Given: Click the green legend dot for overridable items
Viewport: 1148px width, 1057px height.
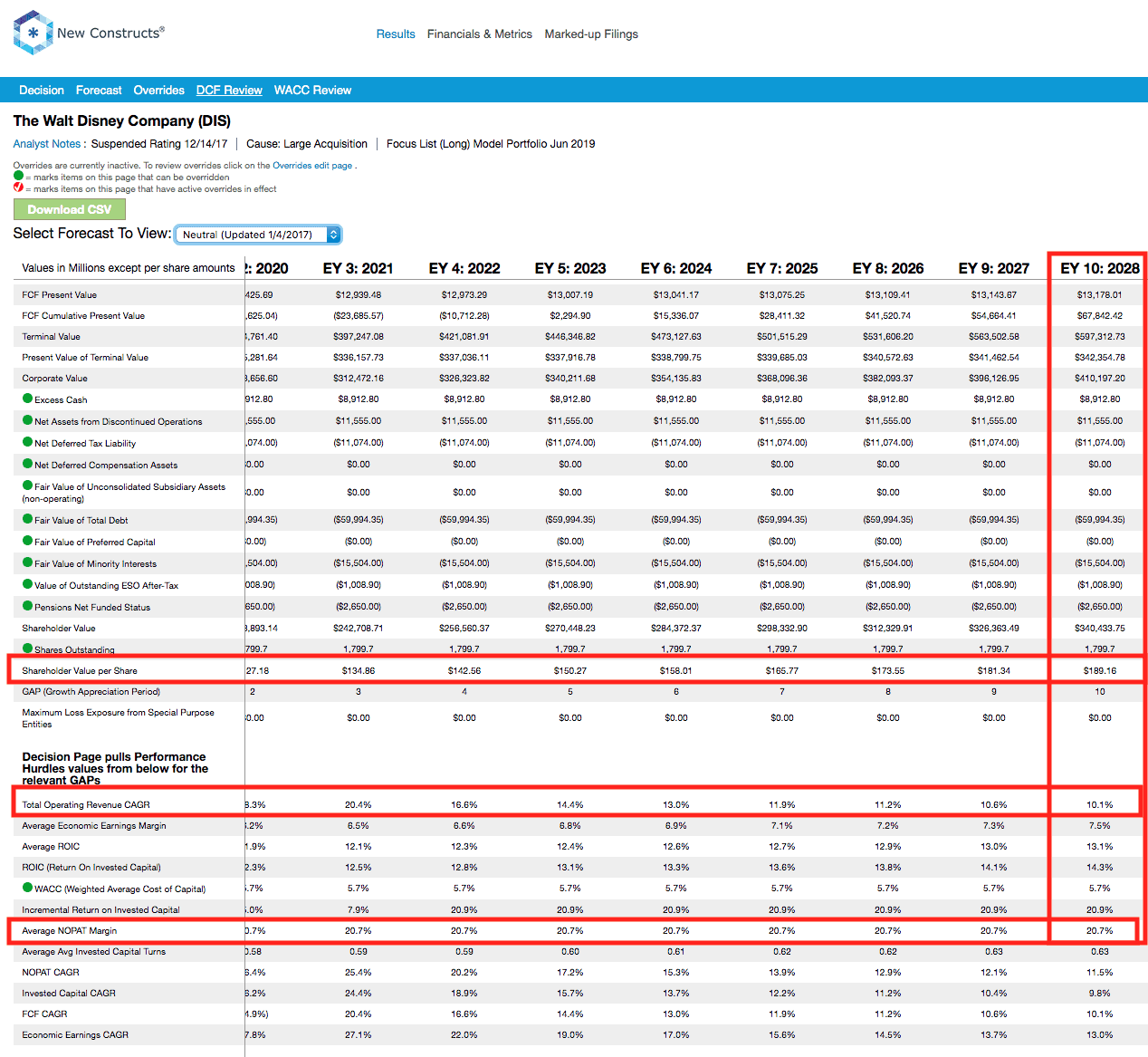Looking at the screenshot, I should pos(18,177).
